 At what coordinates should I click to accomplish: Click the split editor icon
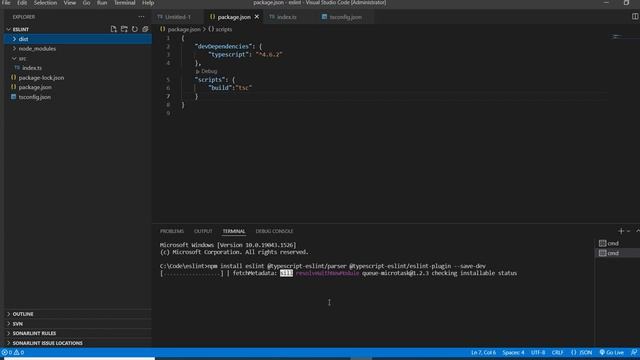pos(635,16)
